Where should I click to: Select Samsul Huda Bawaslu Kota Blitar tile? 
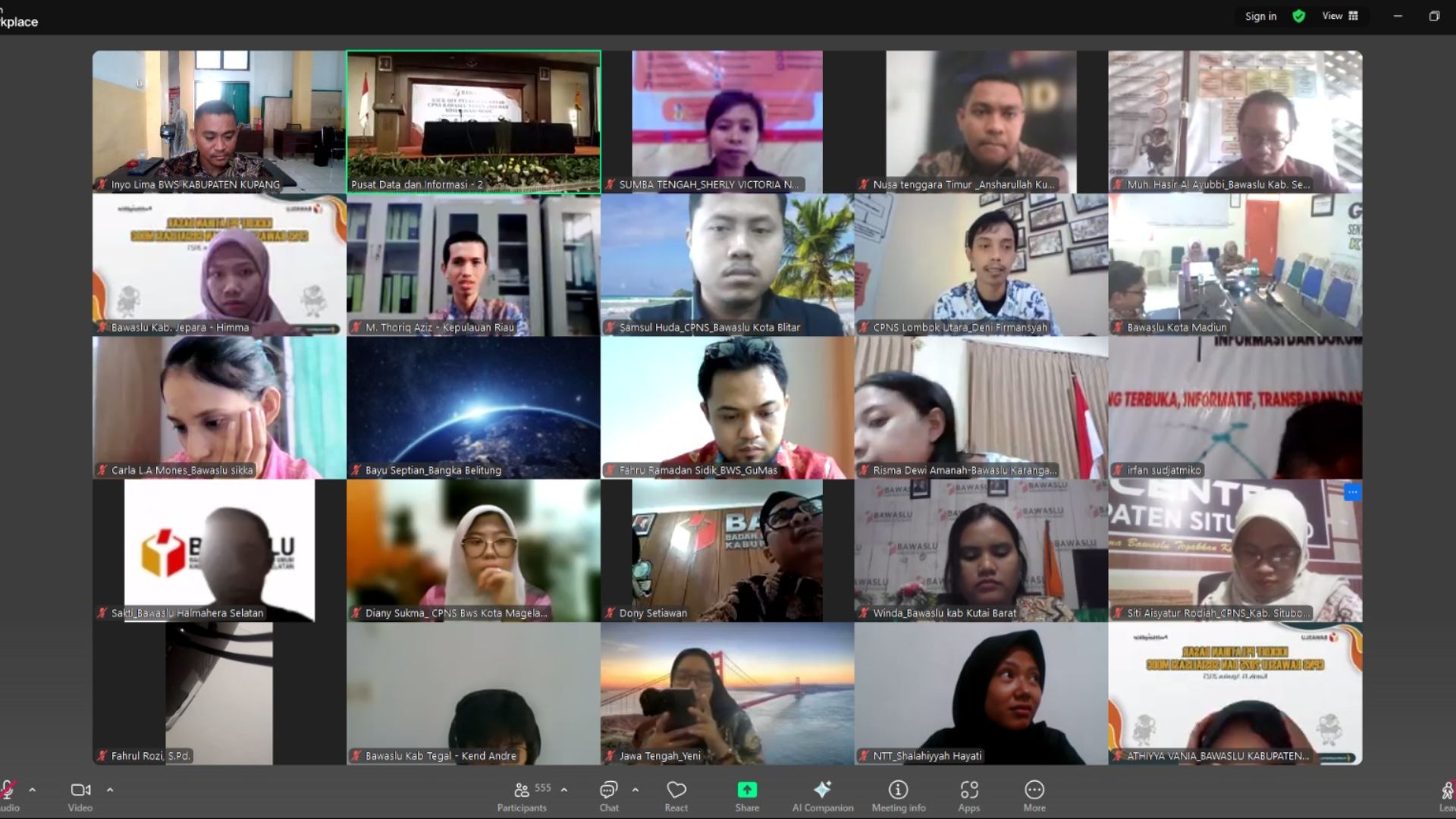click(727, 265)
